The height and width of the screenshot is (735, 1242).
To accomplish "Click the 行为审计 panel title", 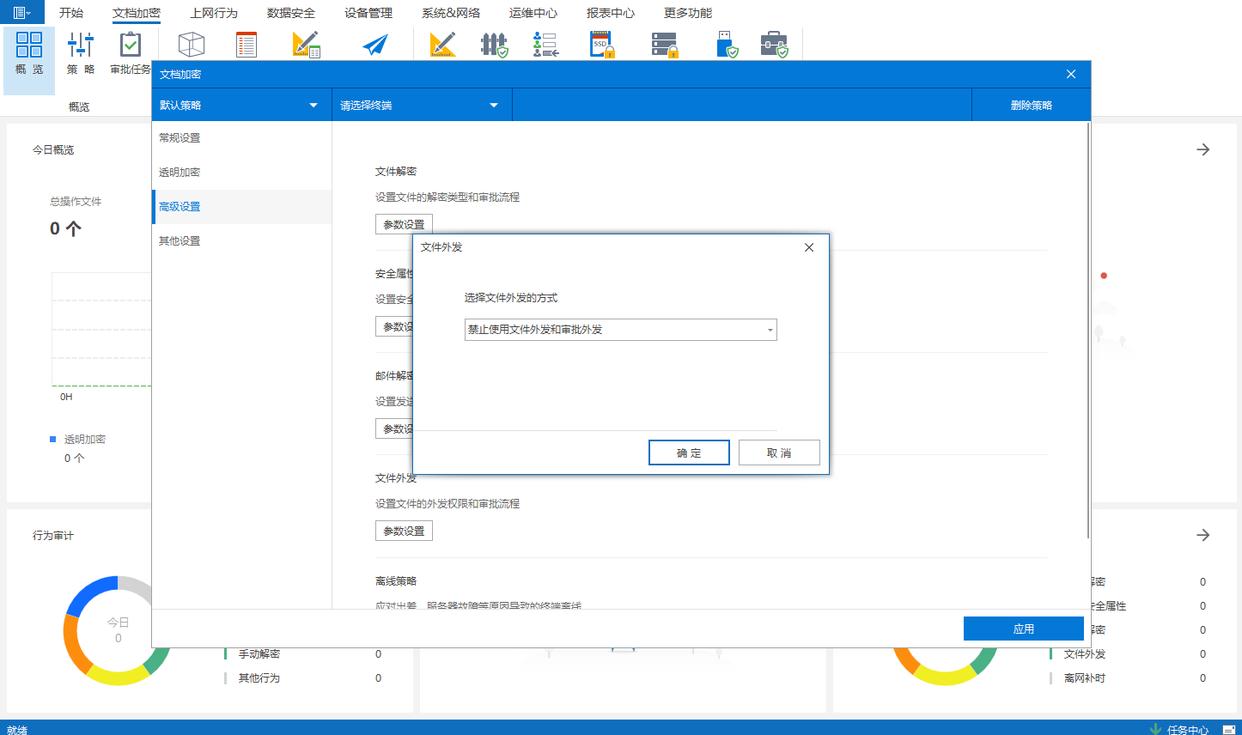I will coord(53,535).
